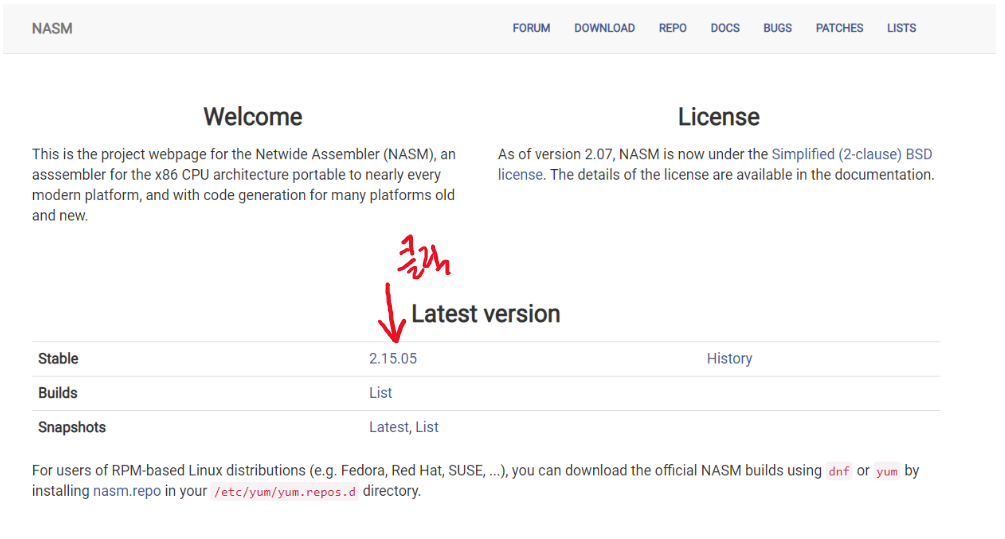Click the dnf code snippet

[838, 471]
